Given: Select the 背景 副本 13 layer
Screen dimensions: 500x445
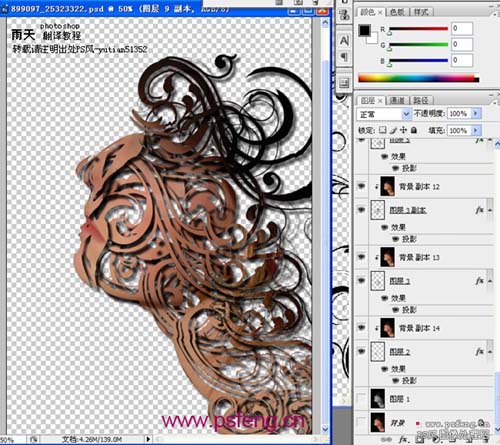Looking at the screenshot, I should (423, 257).
